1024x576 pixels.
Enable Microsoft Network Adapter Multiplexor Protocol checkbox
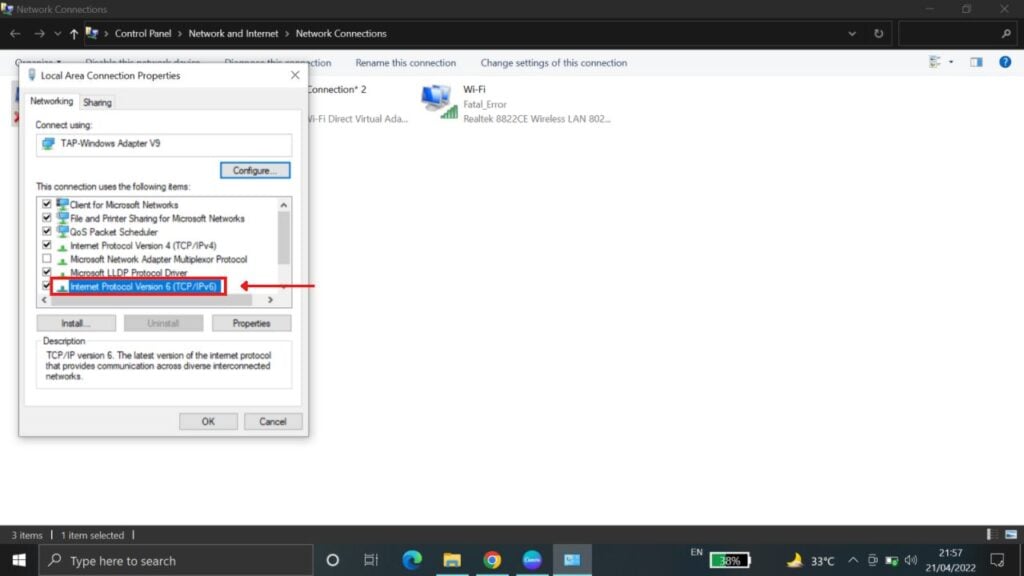46,259
